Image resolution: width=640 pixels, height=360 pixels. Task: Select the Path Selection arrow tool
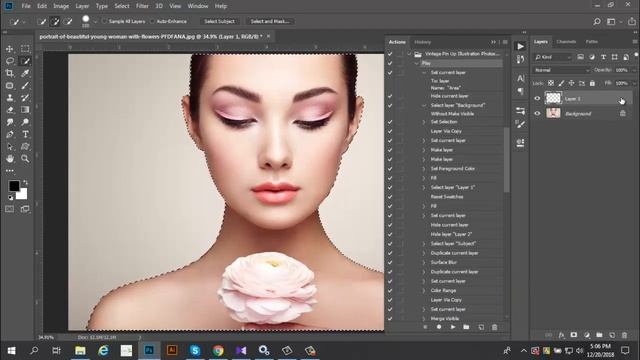tap(10, 147)
